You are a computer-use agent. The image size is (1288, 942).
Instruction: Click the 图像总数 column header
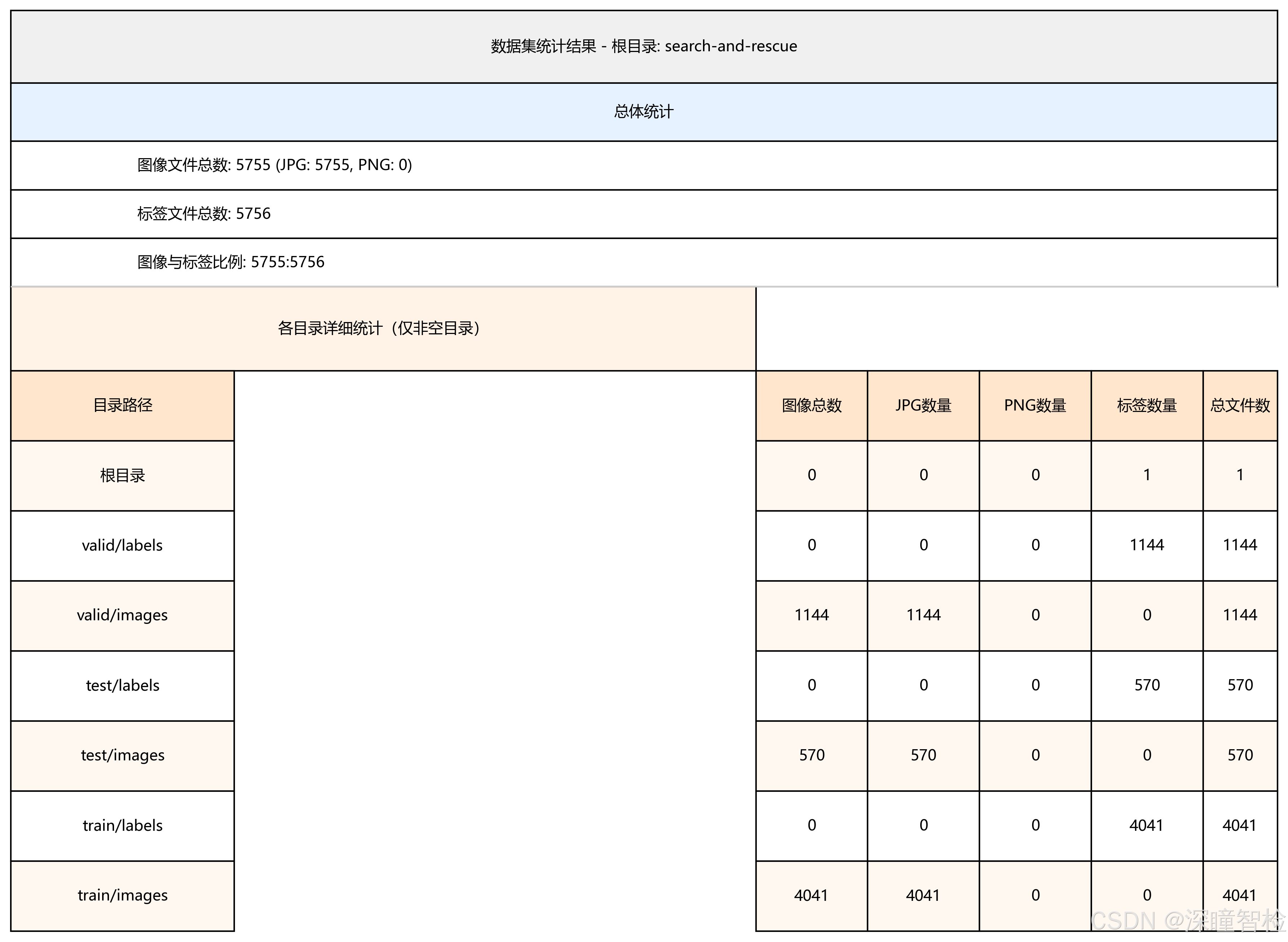point(811,405)
